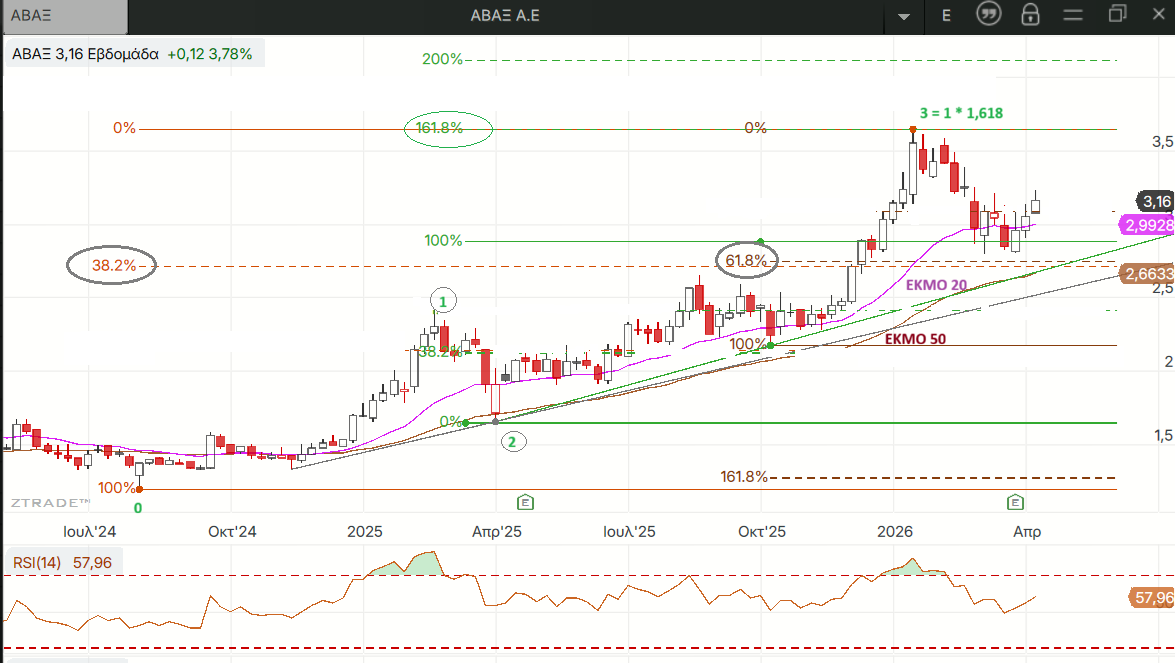Click the circled 61,8% retracement label
Image resolution: width=1175 pixels, height=663 pixels.
click(x=747, y=261)
